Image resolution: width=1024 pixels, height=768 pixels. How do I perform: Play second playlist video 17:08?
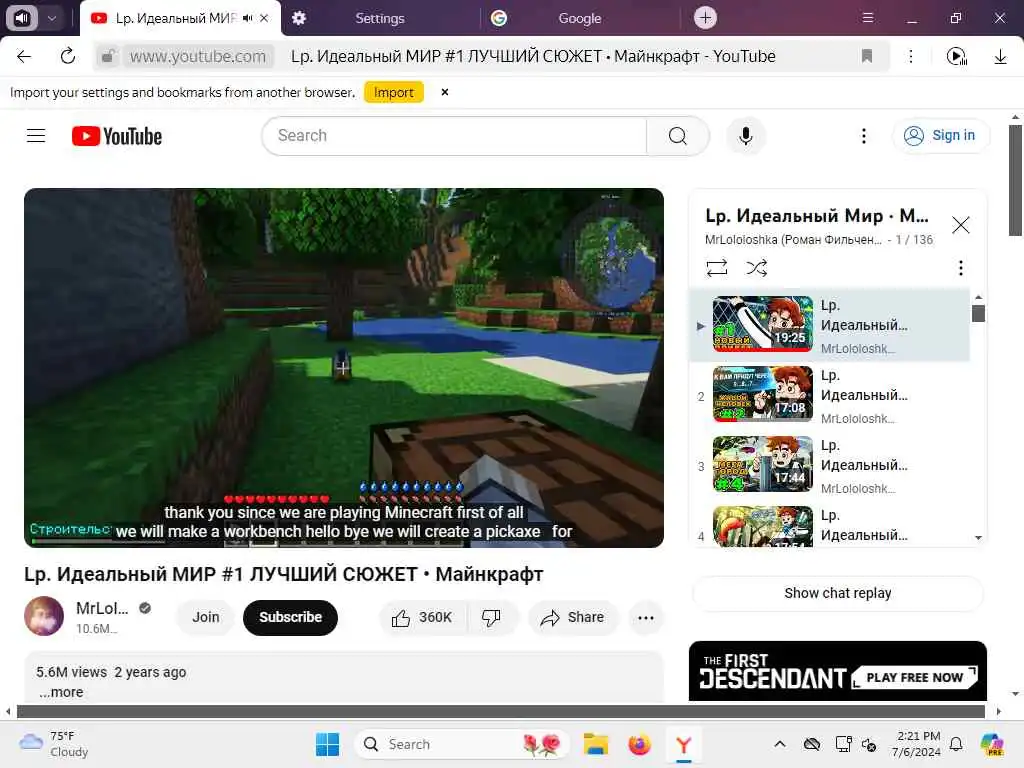tap(763, 394)
